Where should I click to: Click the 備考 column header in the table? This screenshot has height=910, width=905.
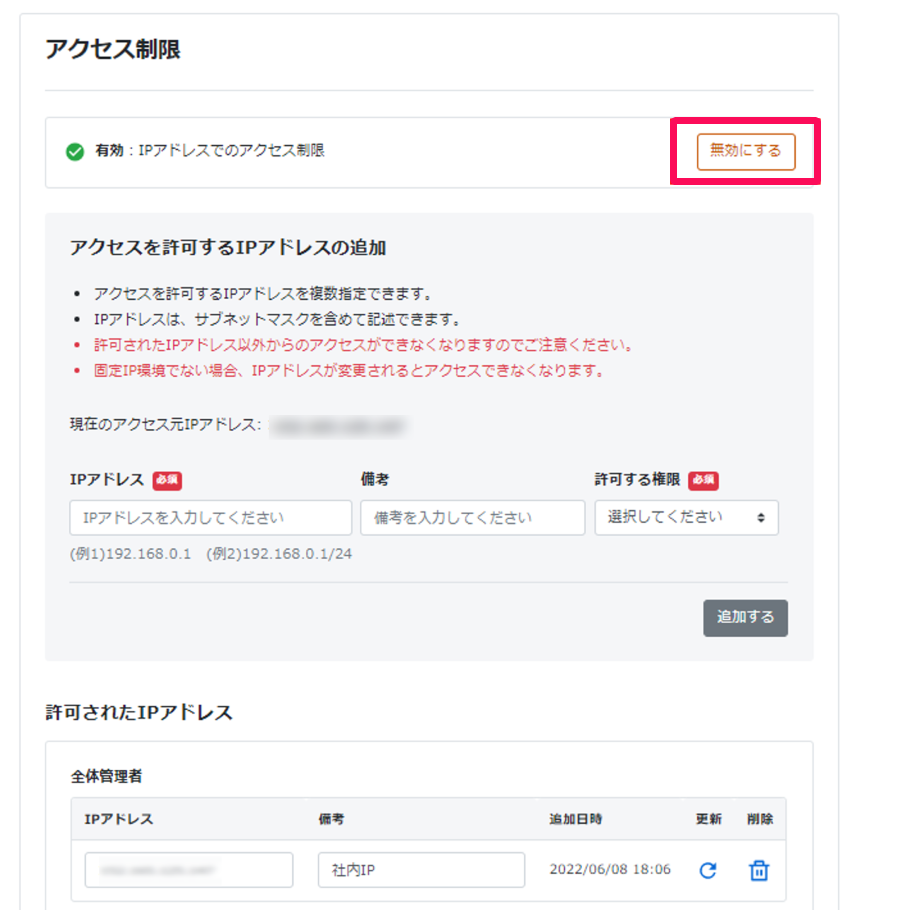[x=331, y=819]
